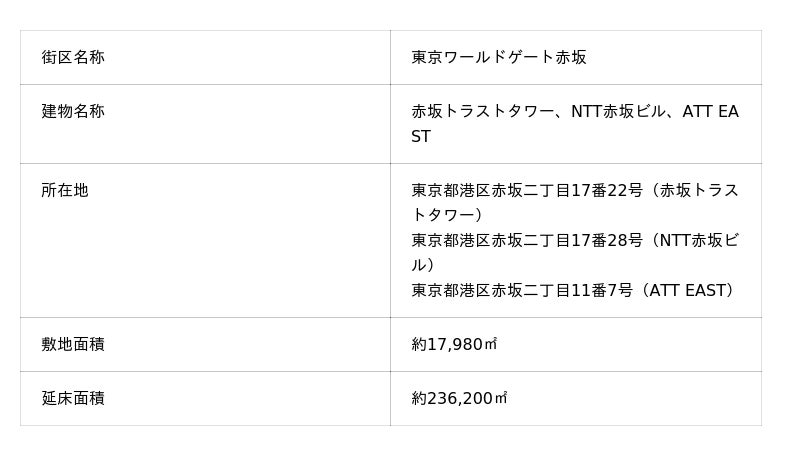
Task: Click the wrapped ル） address line
Action: [x=423, y=266]
